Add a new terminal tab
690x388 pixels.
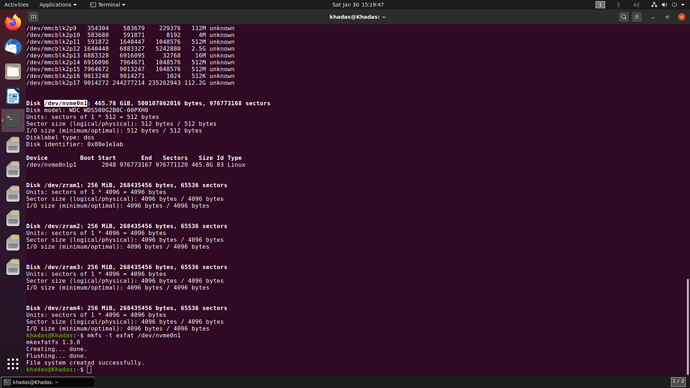(x=33, y=17)
